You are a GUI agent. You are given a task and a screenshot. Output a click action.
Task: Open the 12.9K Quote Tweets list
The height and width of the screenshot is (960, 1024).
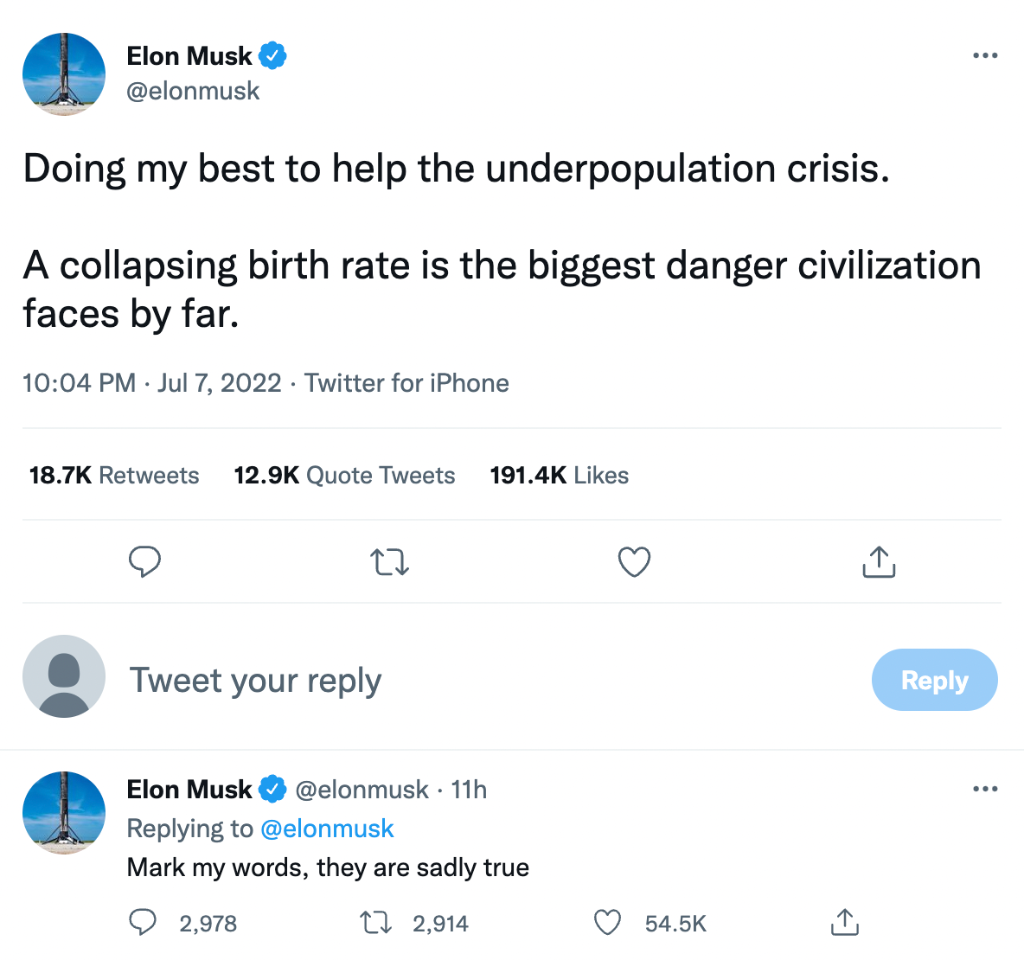coord(344,475)
